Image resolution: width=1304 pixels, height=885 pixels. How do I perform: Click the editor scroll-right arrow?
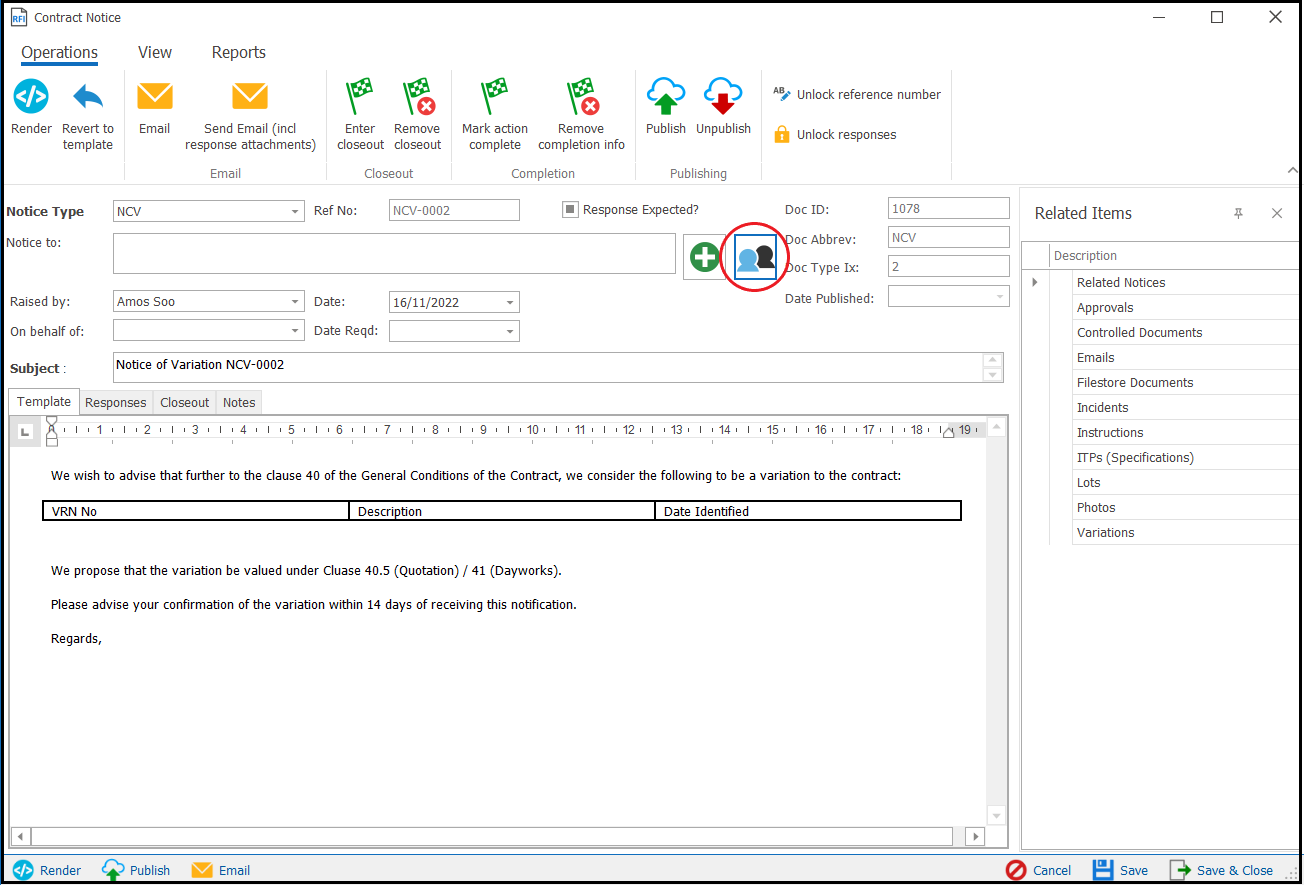(975, 836)
